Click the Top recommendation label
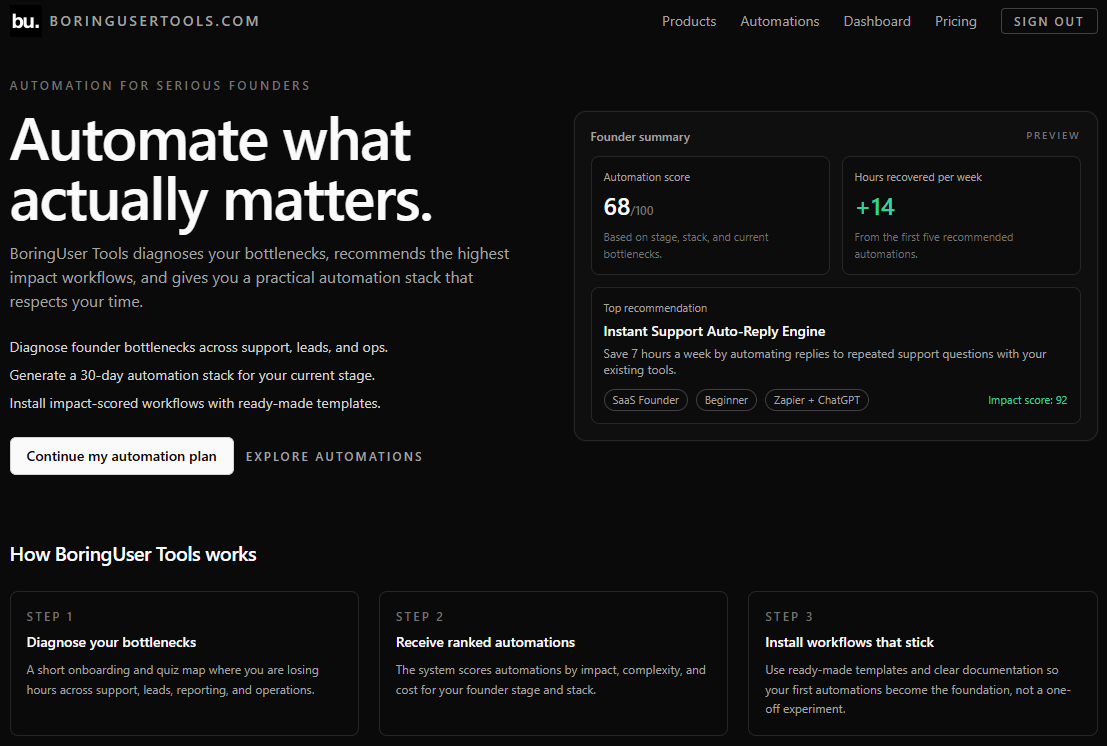This screenshot has height=746, width=1107. pyautogui.click(x=655, y=308)
